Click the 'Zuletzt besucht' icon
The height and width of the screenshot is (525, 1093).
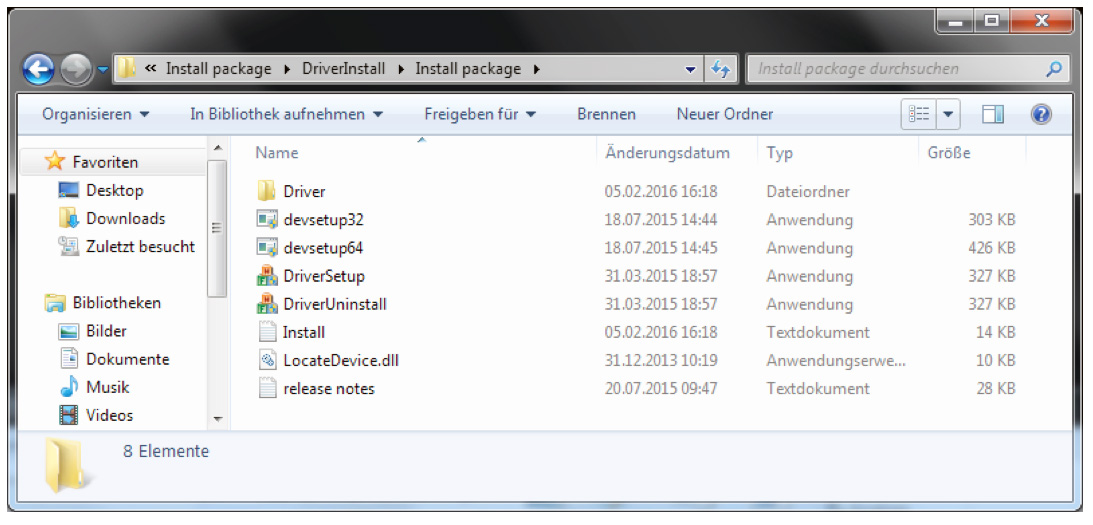[69, 246]
